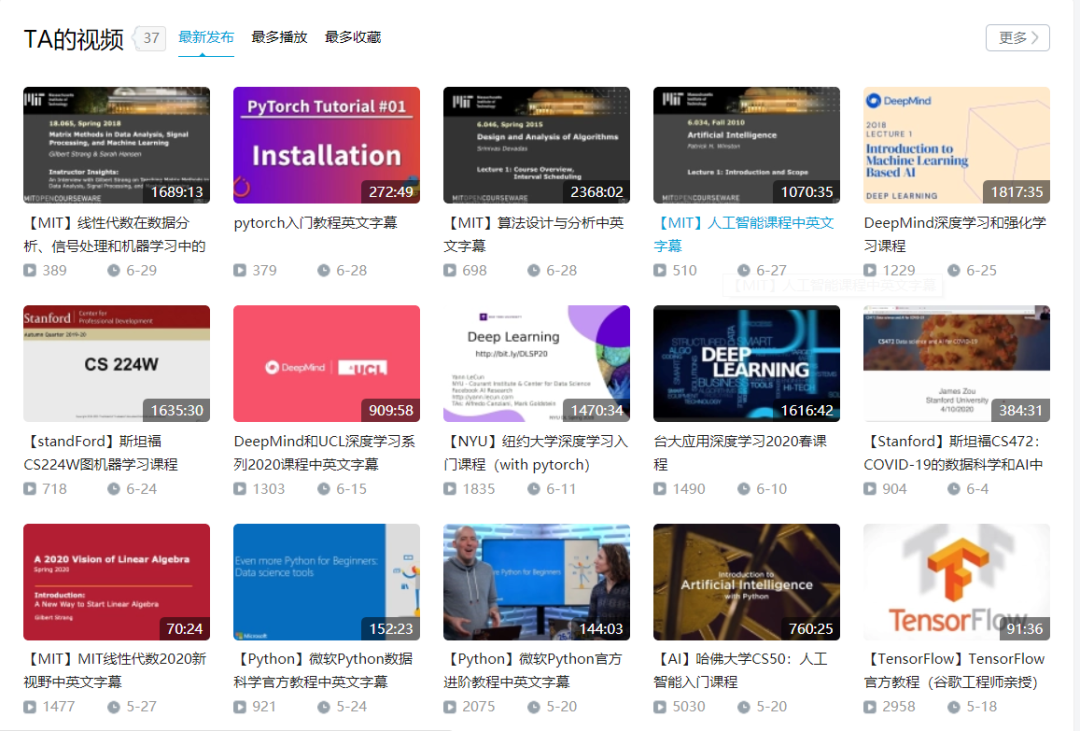1080x731 pixels.
Task: Open the pytorch入门教程英文字幕 title link
Action: point(315,223)
